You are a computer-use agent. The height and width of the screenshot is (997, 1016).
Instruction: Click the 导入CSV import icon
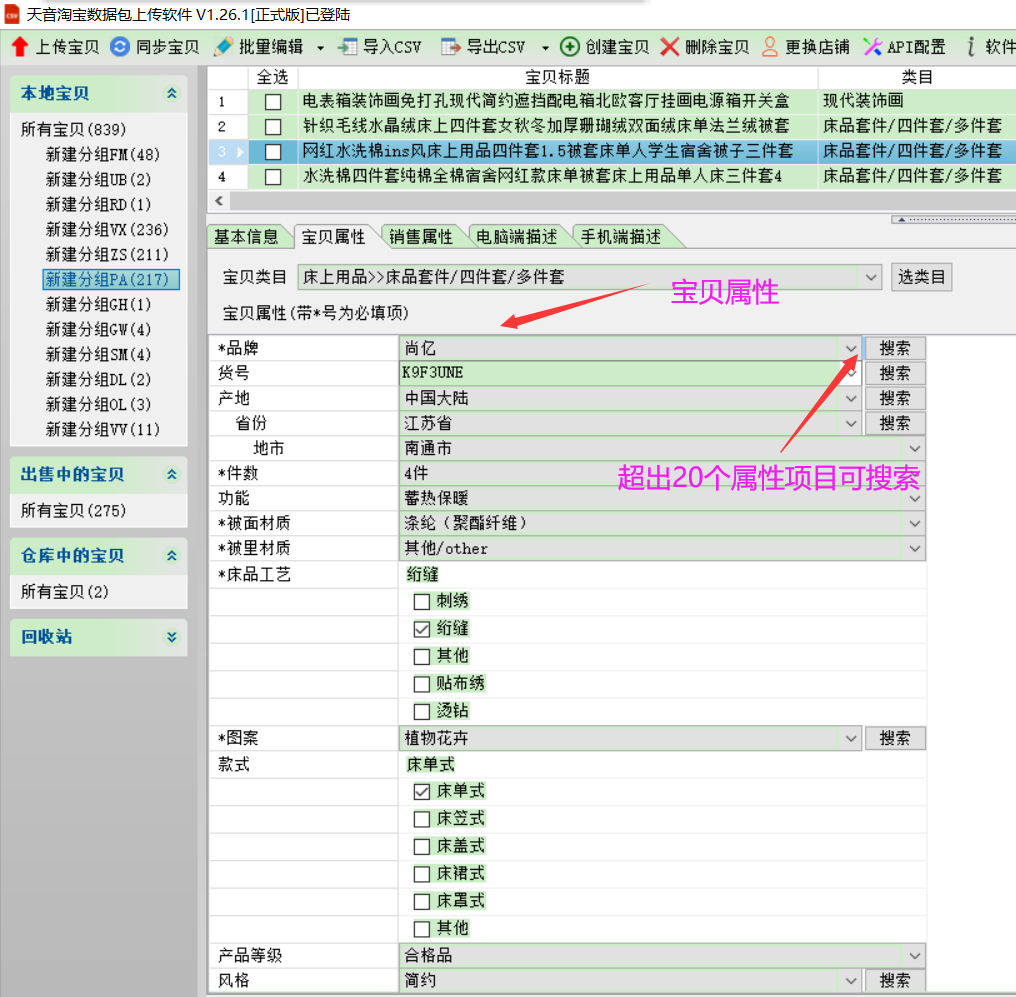click(x=347, y=47)
